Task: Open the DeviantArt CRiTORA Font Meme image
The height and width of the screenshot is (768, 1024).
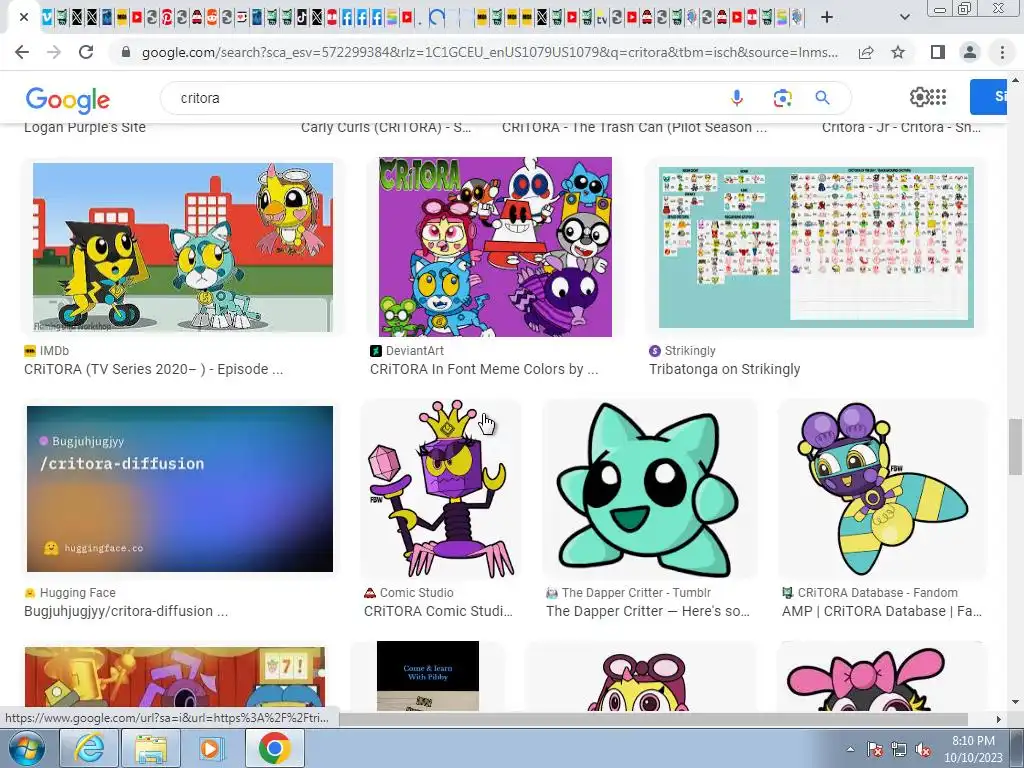Action: (496, 247)
